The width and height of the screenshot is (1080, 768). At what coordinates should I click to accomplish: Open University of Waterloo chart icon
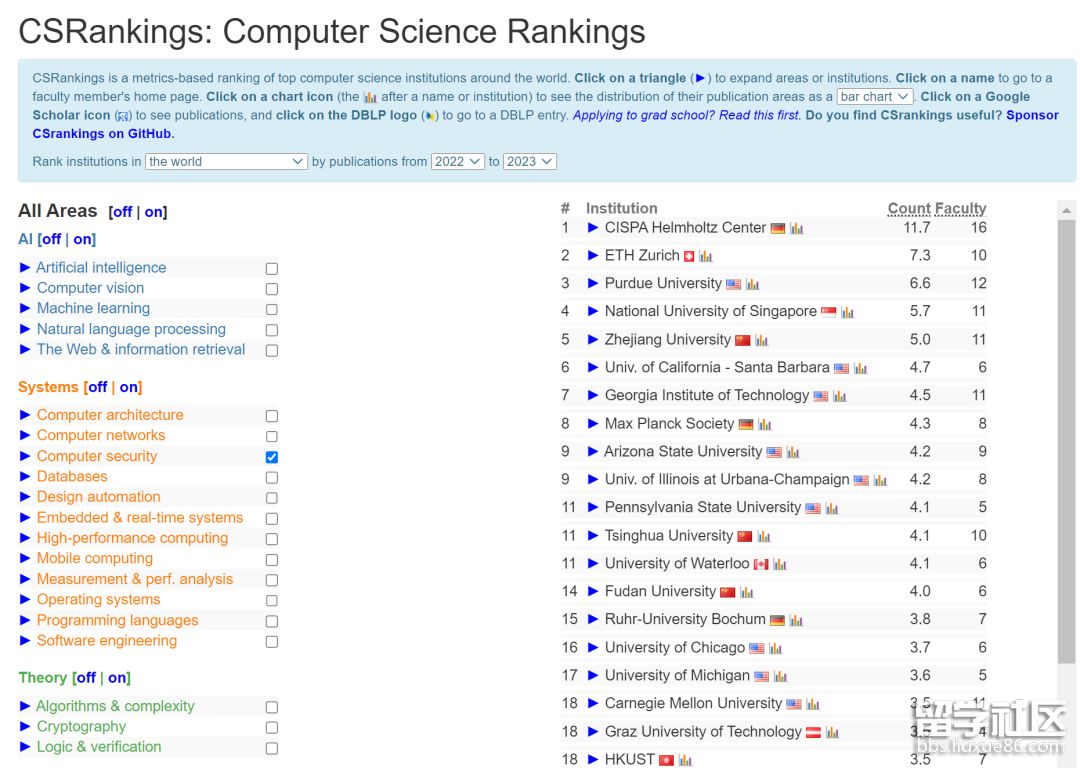(780, 564)
